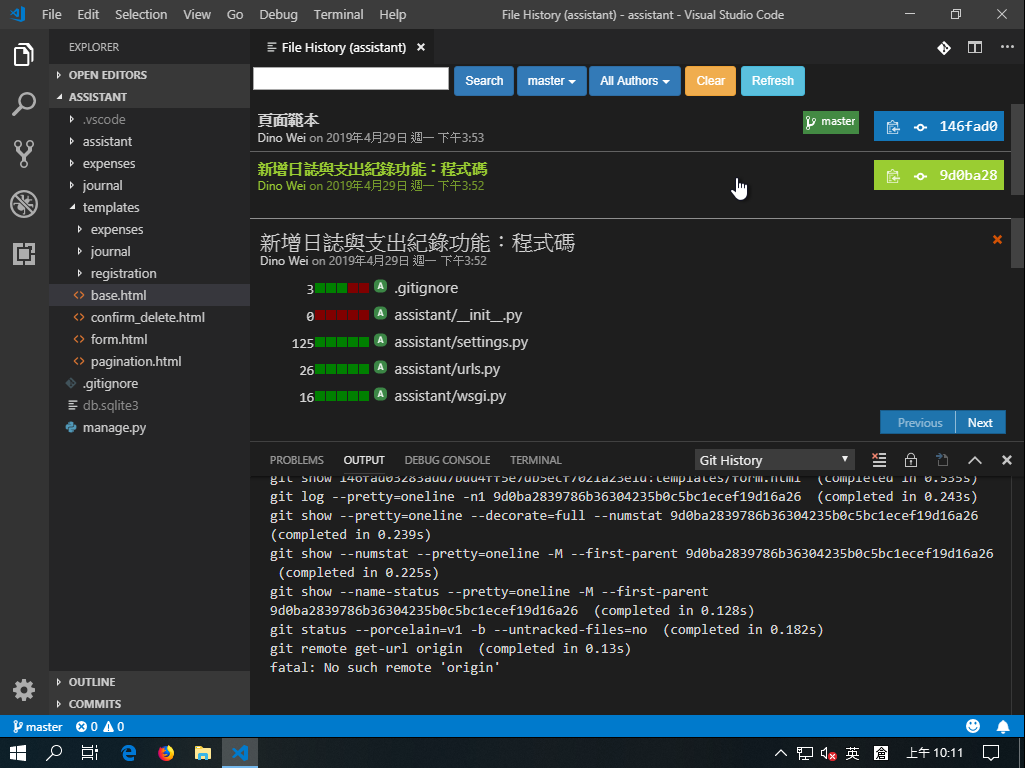Image resolution: width=1025 pixels, height=768 pixels.
Task: Open the Debug view icon
Action: [24, 204]
